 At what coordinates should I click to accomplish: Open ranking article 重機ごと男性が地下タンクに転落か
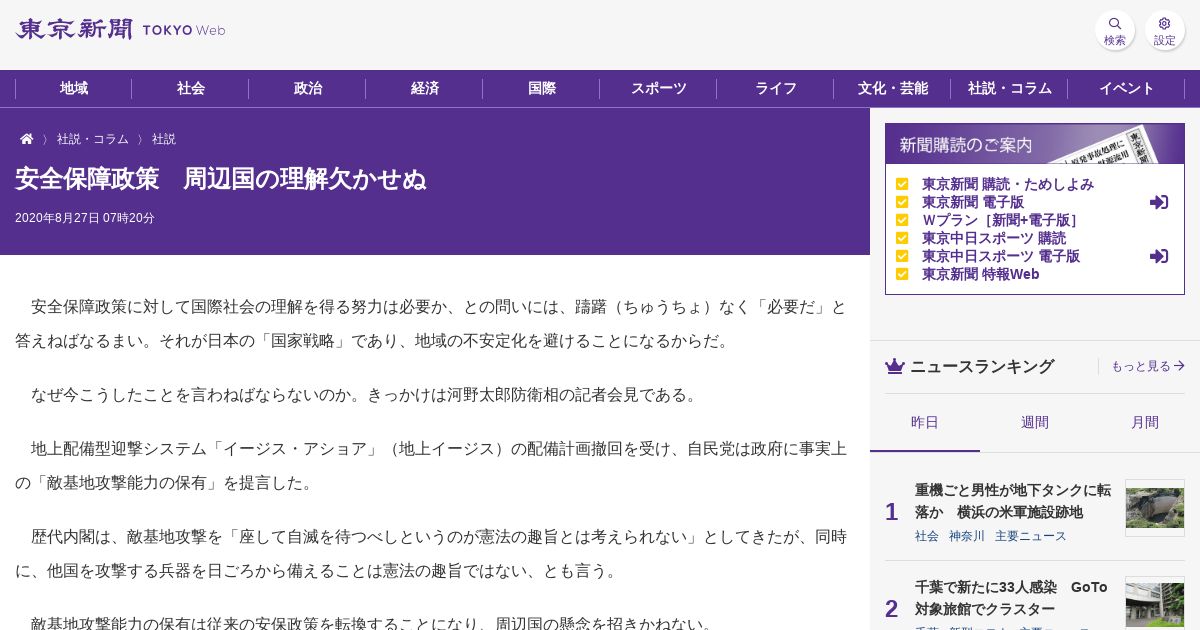pyautogui.click(x=1013, y=501)
